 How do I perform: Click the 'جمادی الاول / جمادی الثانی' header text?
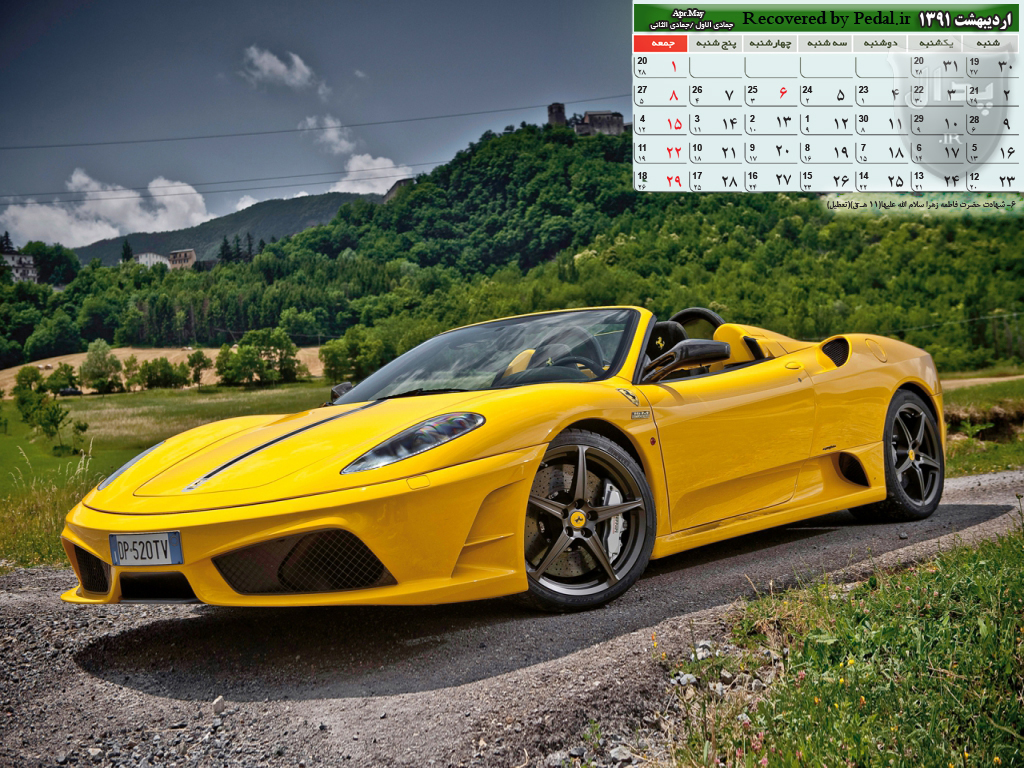(692, 25)
